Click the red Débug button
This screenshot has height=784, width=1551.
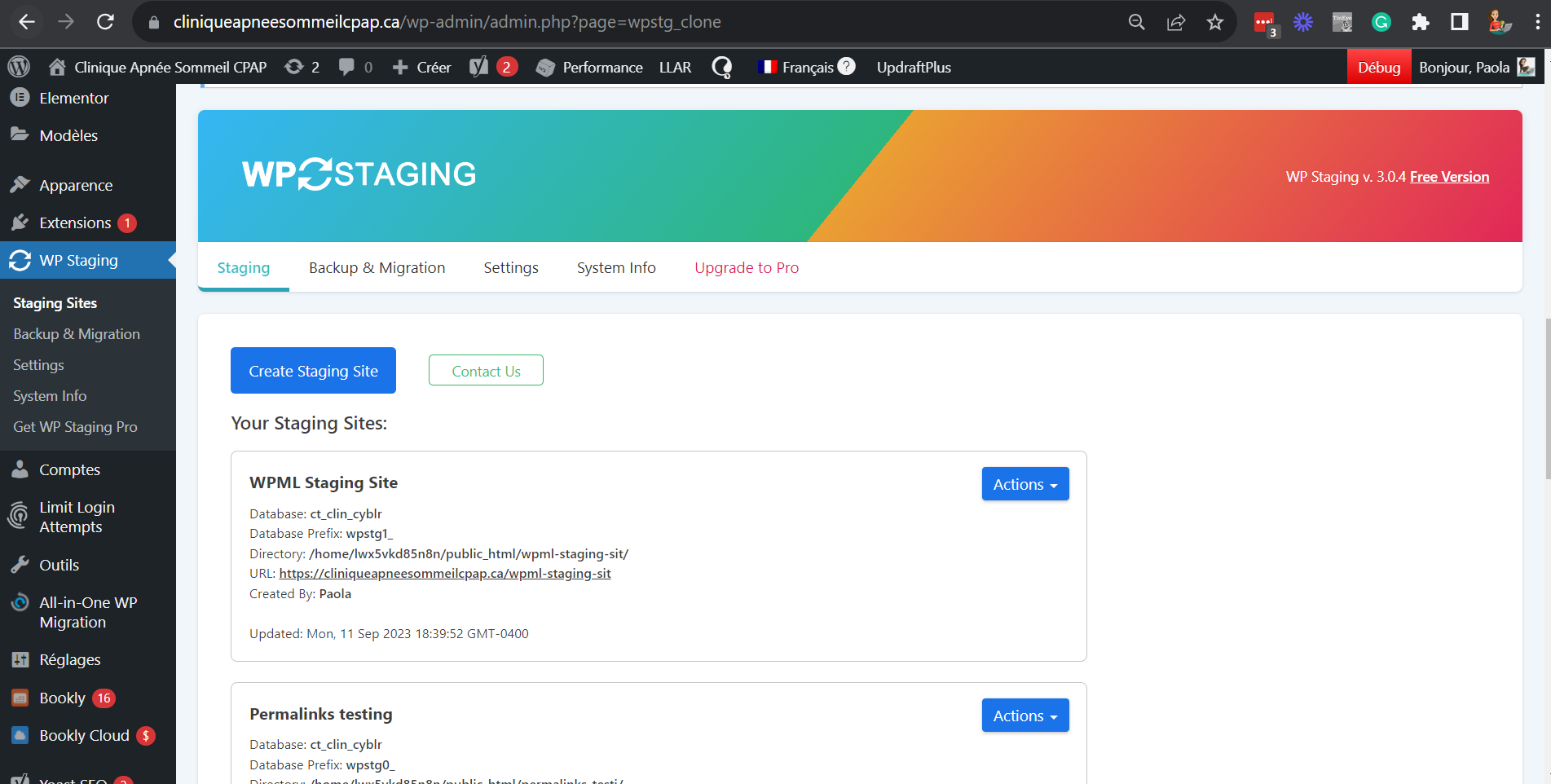click(x=1379, y=67)
